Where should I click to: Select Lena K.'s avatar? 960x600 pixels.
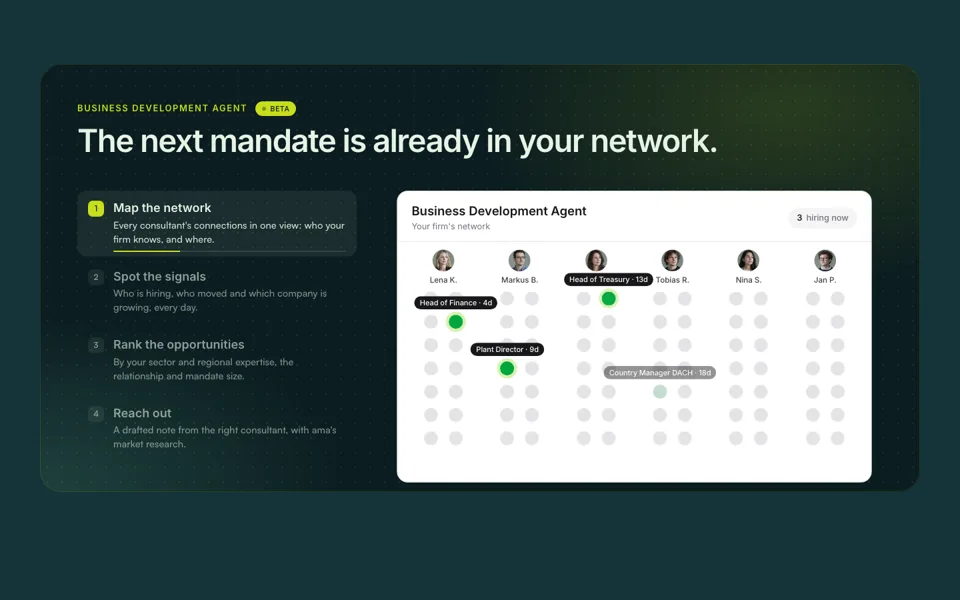(x=443, y=260)
